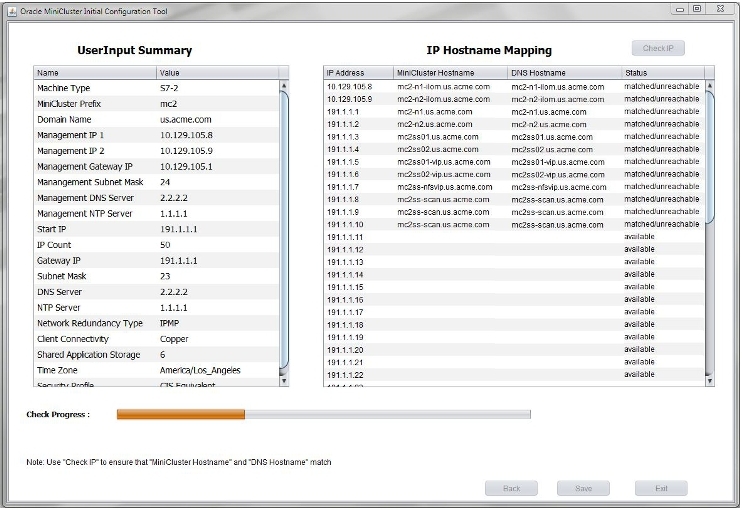Select the Management NTP Server row
The height and width of the screenshot is (510, 742).
point(157,213)
